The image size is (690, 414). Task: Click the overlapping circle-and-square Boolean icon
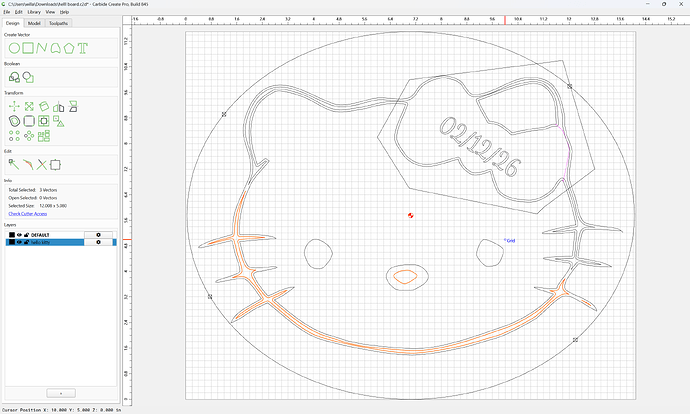pos(28,77)
